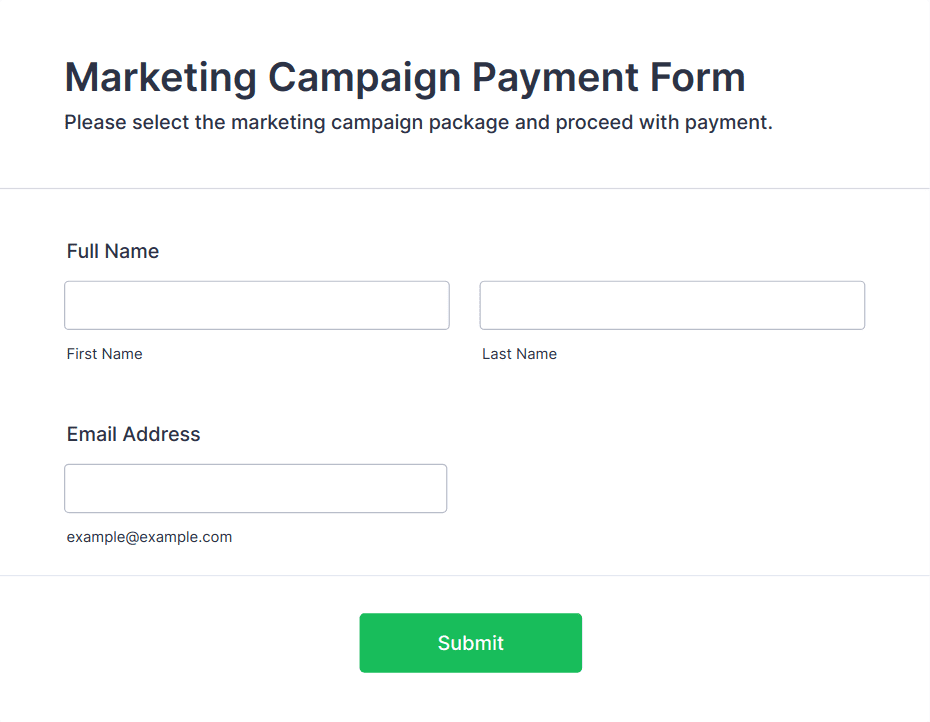The width and height of the screenshot is (930, 722).
Task: Click the word Please in the subtitle
Action: click(x=95, y=122)
